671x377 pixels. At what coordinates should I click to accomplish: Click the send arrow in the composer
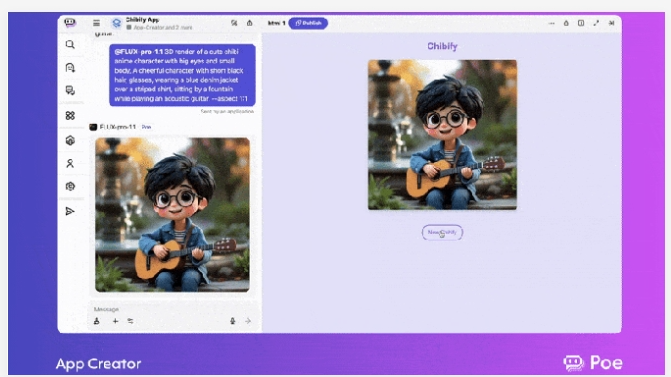pyautogui.click(x=248, y=321)
